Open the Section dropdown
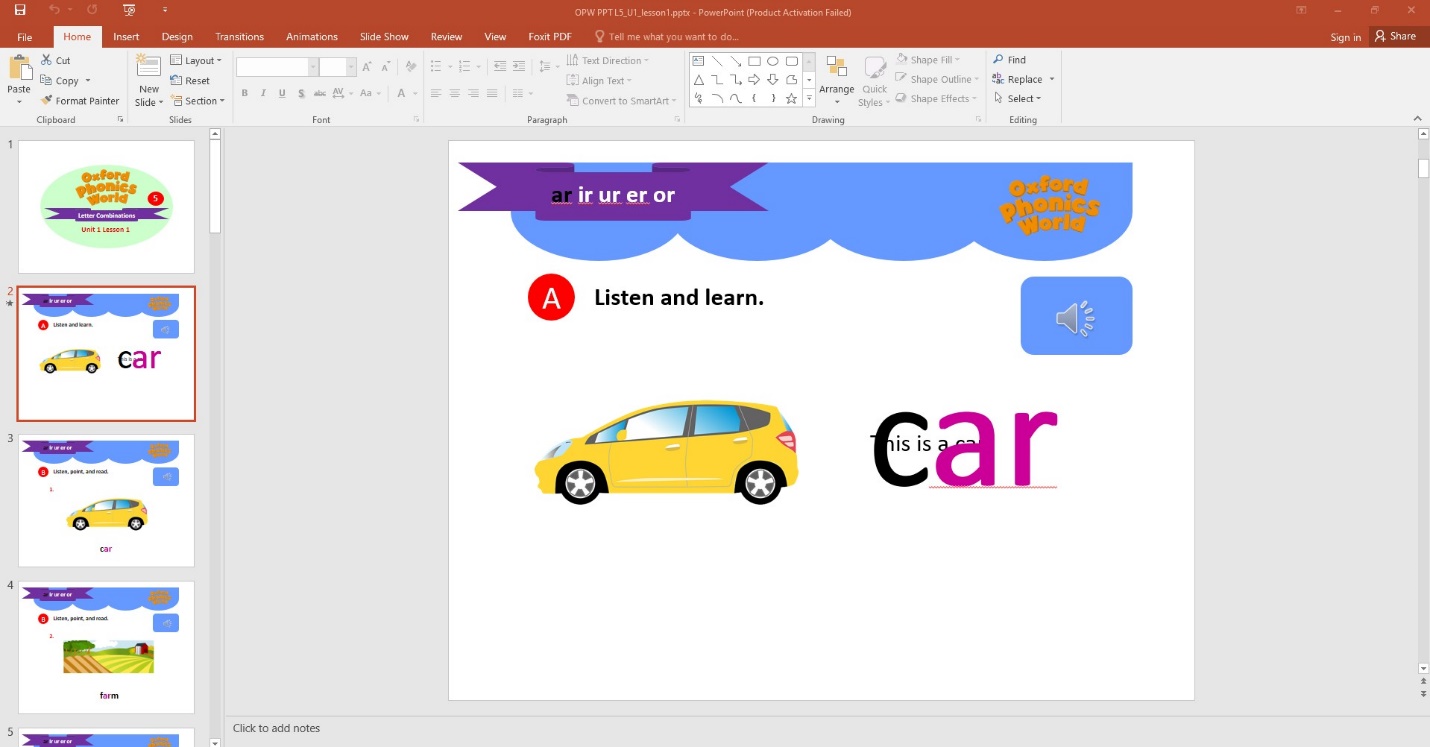This screenshot has height=747, width=1430. [198, 100]
